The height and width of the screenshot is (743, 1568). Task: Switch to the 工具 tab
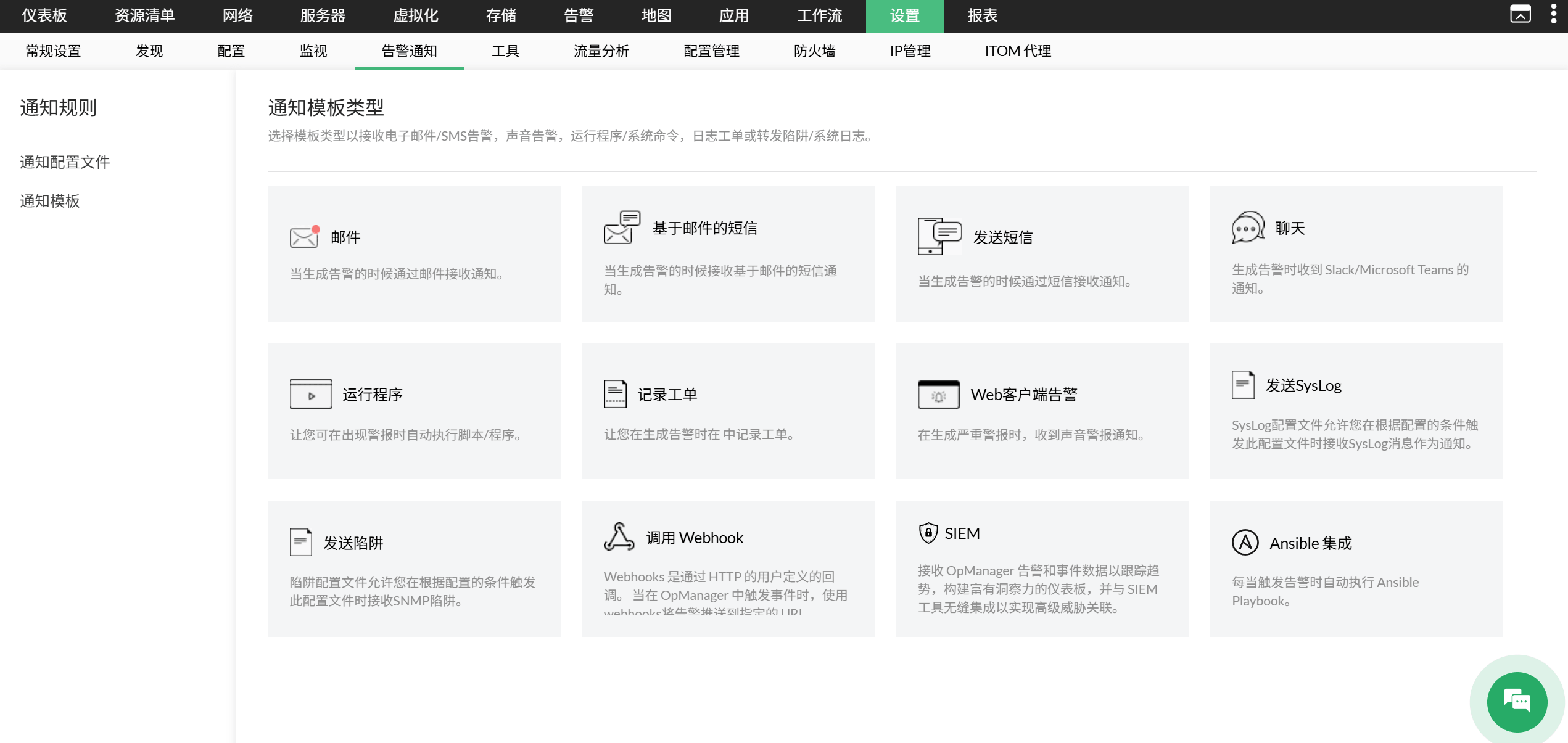point(505,51)
